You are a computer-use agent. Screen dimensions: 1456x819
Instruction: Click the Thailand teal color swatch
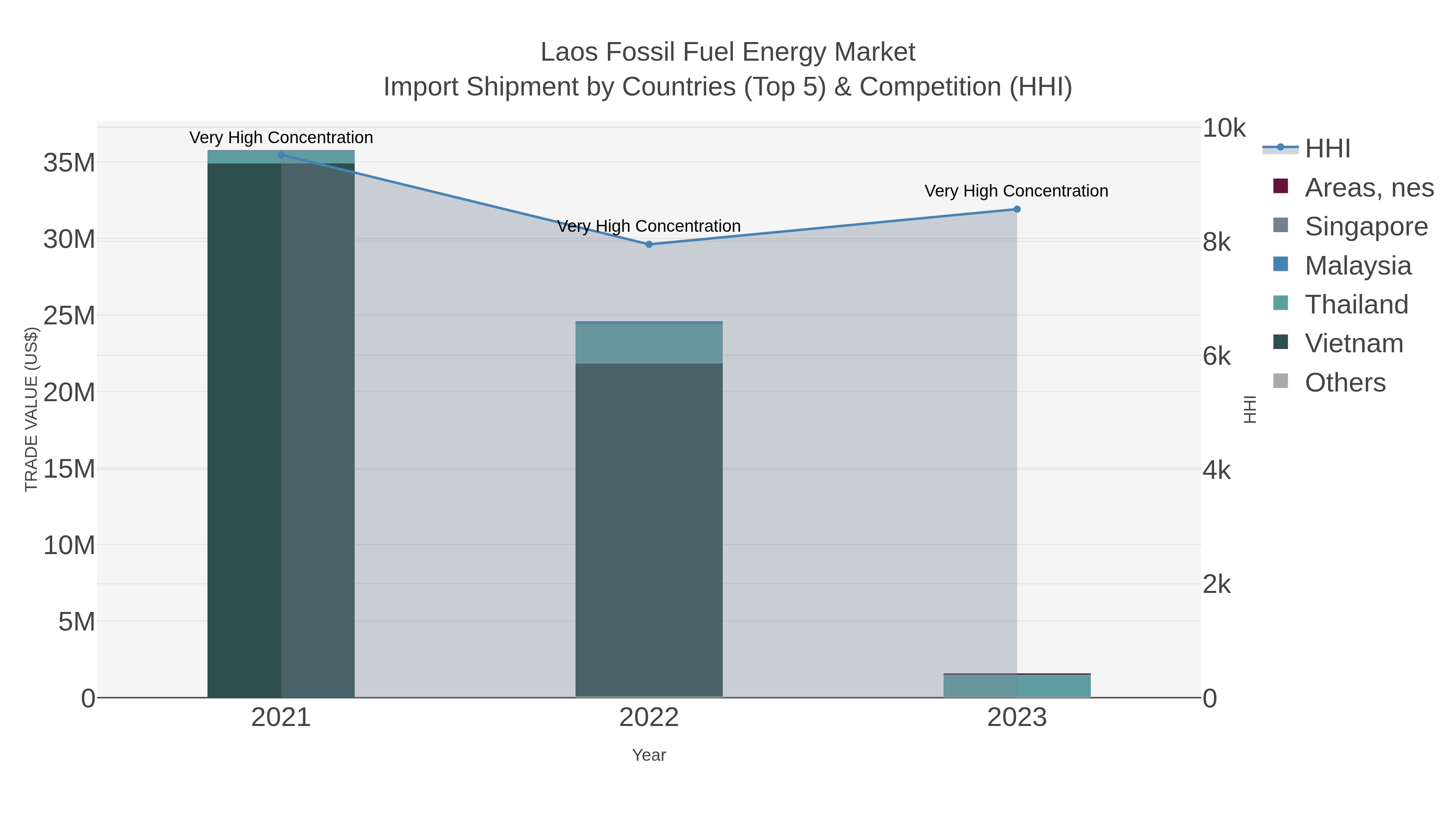(x=1280, y=303)
